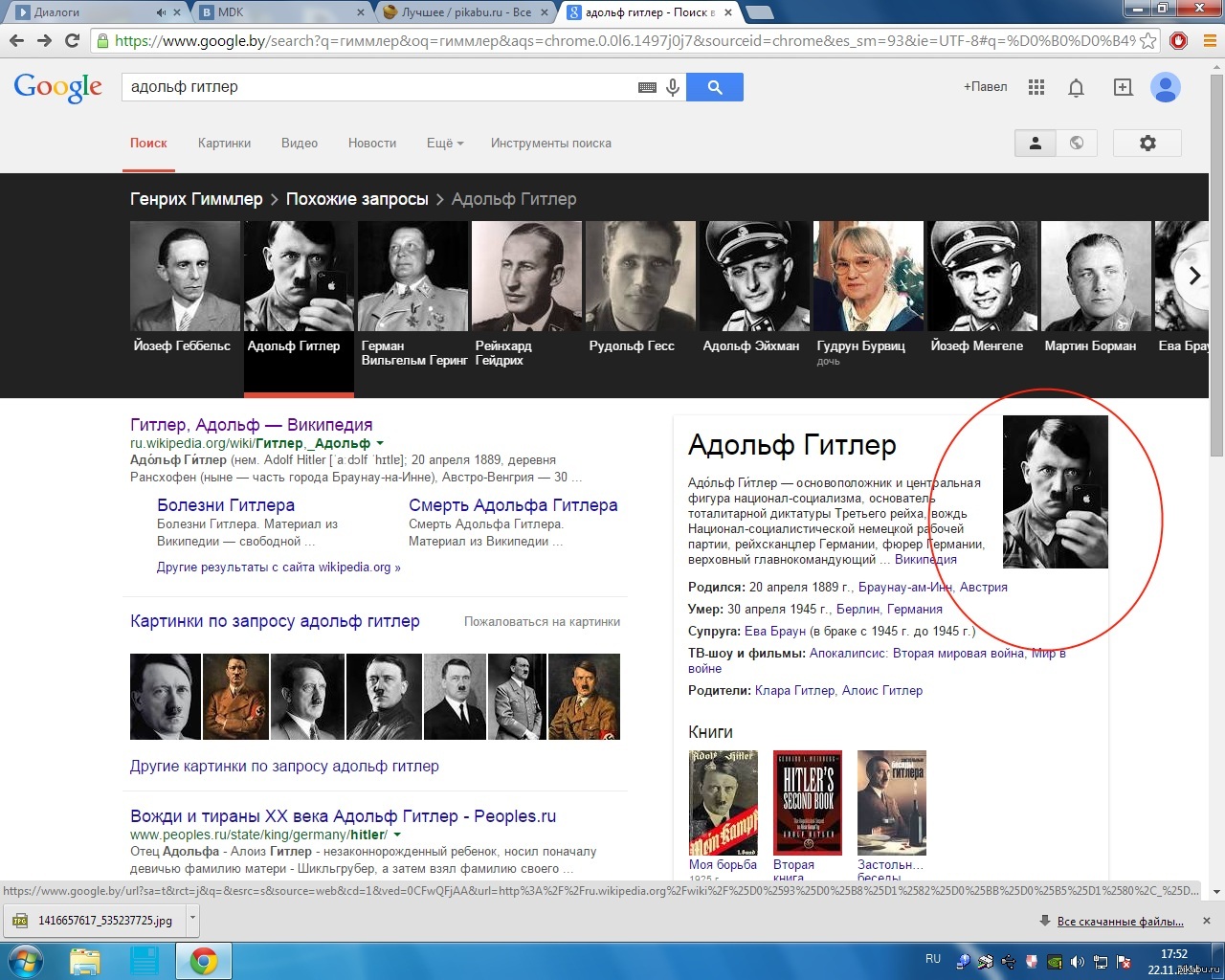Viewport: 1225px width, 980px height.
Task: Click the browser address bar
Action: pyautogui.click(x=624, y=40)
